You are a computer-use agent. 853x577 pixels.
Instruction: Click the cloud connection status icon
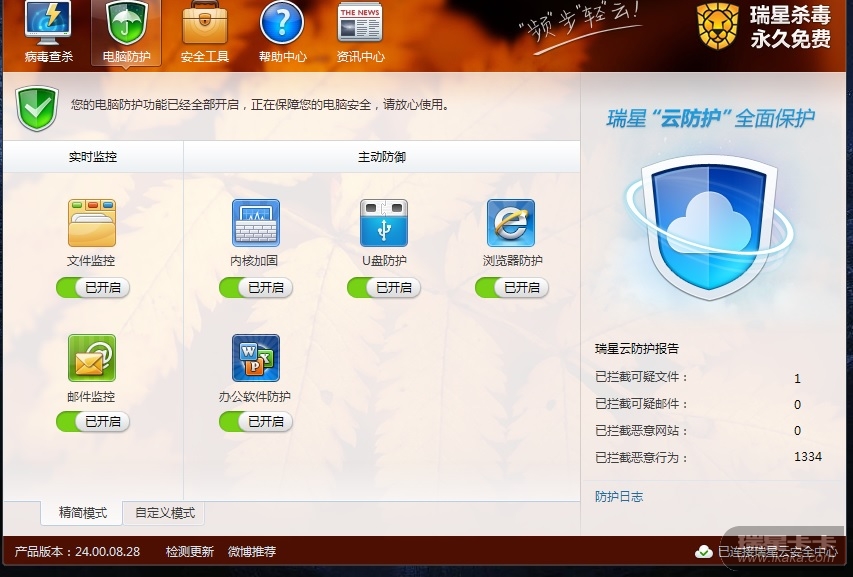click(x=703, y=552)
